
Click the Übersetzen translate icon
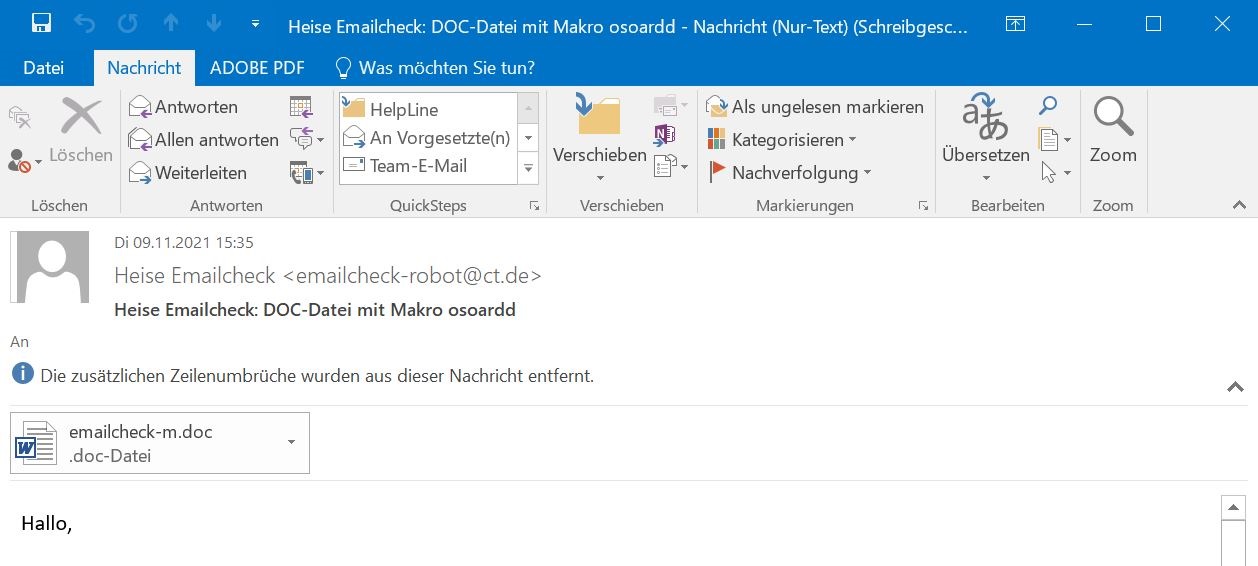(986, 116)
